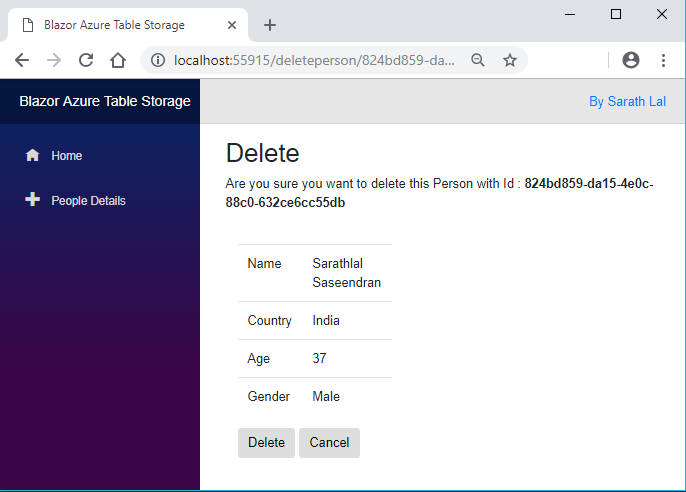Select the person Id 824bd859-da15-4e0c text
The image size is (686, 492).
pos(439,193)
